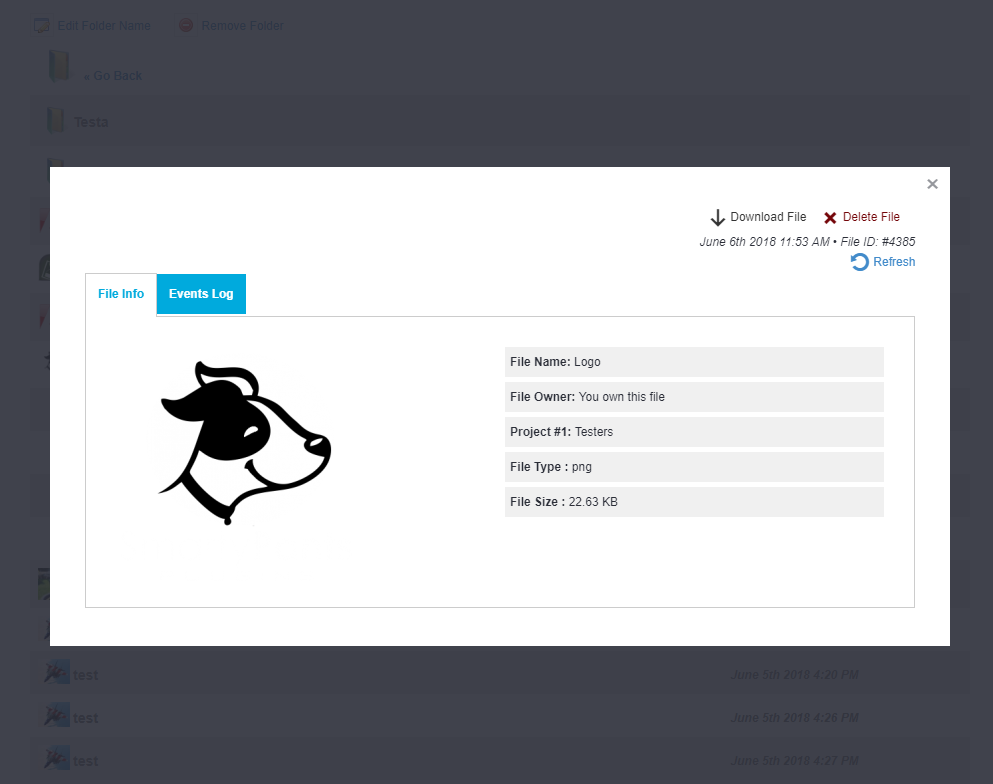The height and width of the screenshot is (784, 993).
Task: Click the File Size : 22.63 KB row
Action: point(694,502)
